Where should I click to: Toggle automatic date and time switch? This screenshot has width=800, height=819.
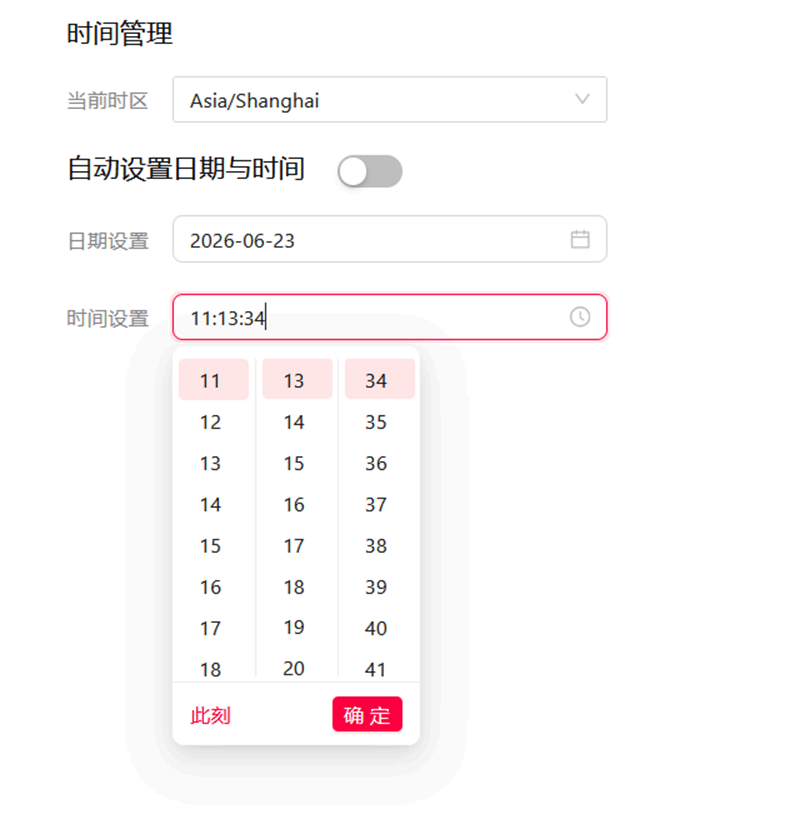[370, 171]
